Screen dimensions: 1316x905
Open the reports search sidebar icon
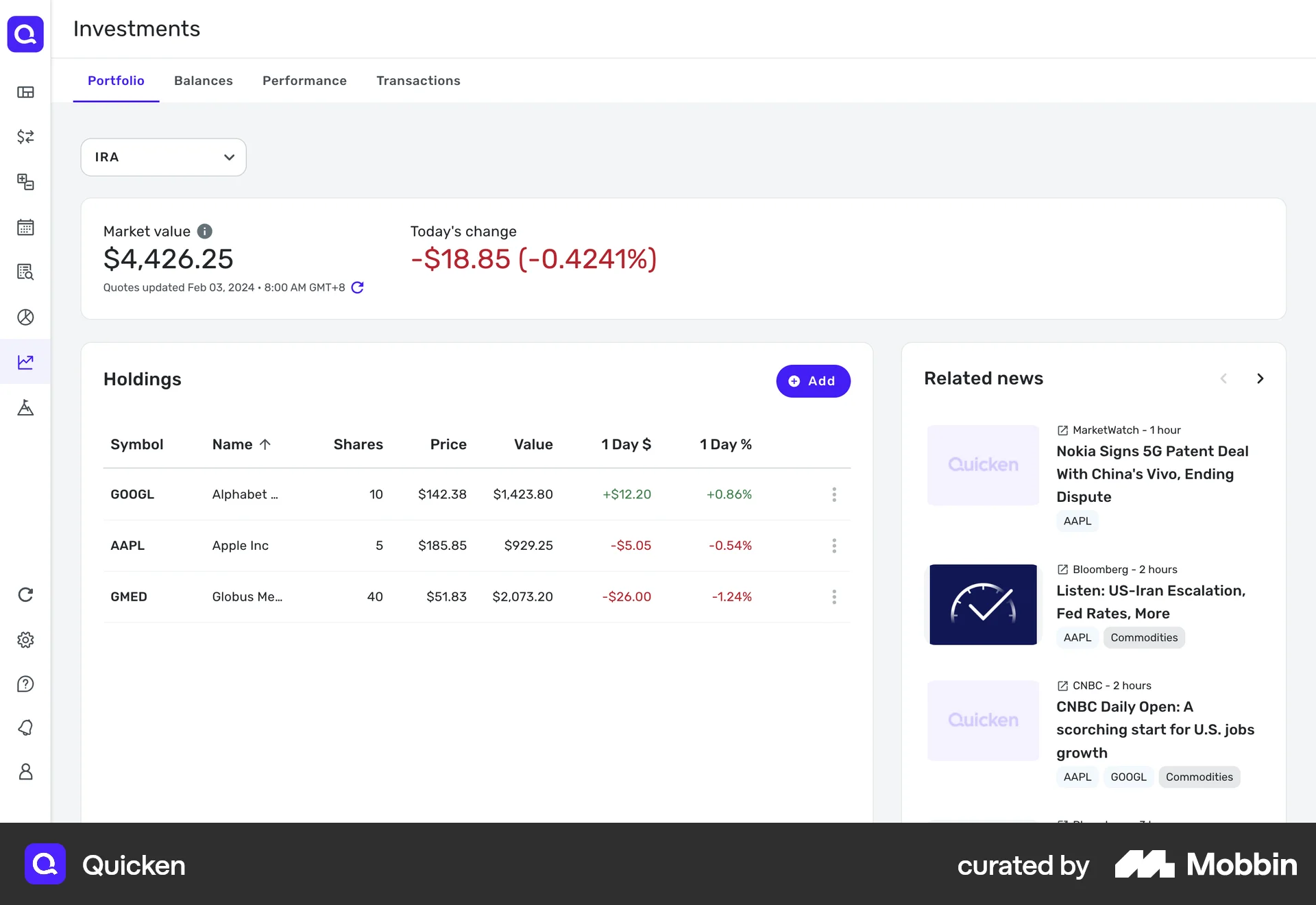(x=25, y=272)
